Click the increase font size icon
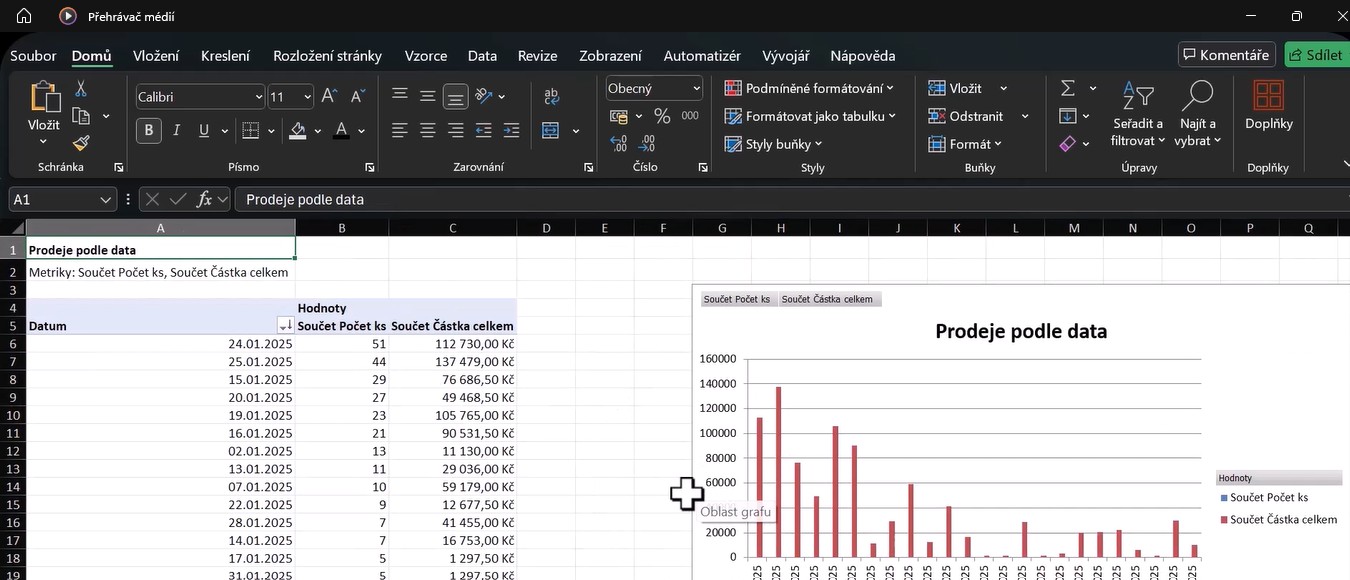Image resolution: width=1350 pixels, height=580 pixels. (x=330, y=97)
